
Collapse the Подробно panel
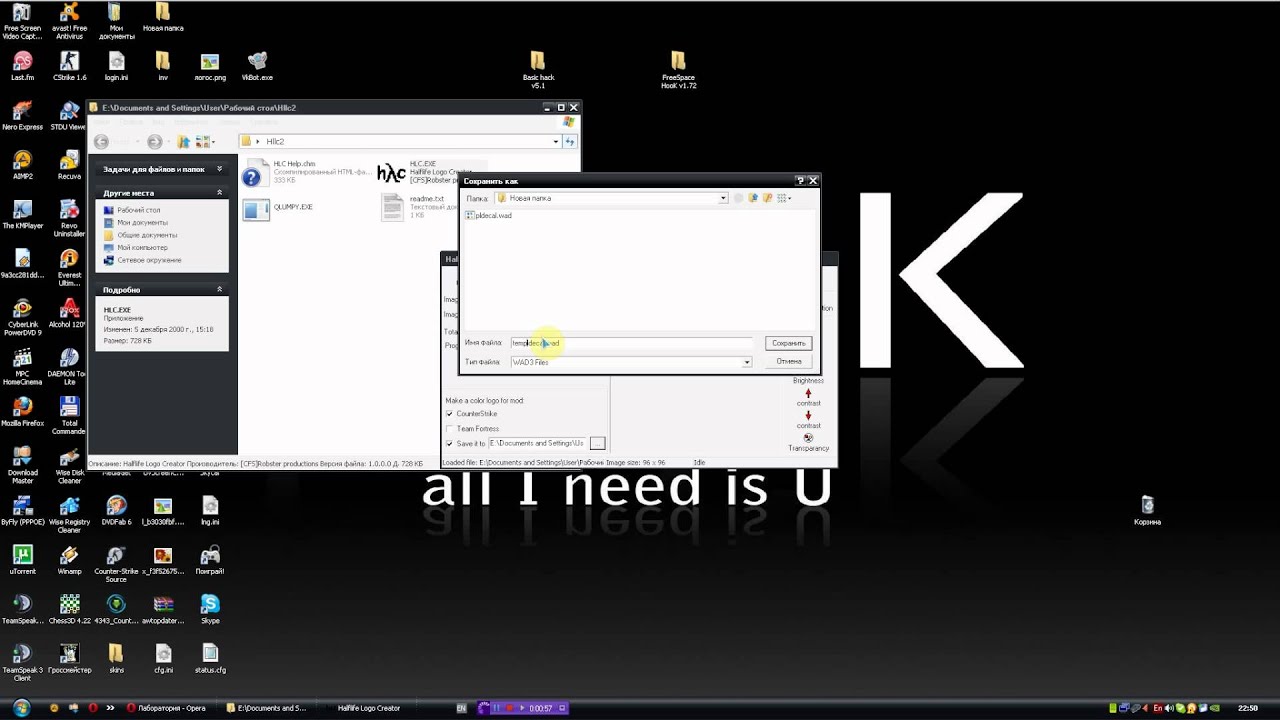pos(219,289)
